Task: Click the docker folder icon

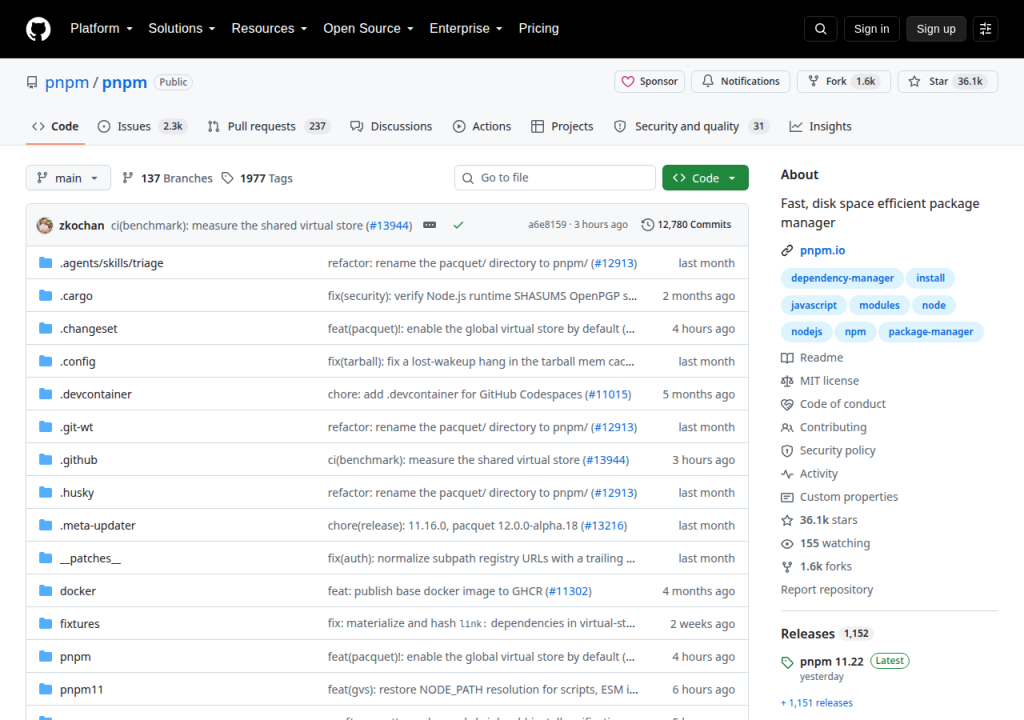Action: click(x=46, y=591)
